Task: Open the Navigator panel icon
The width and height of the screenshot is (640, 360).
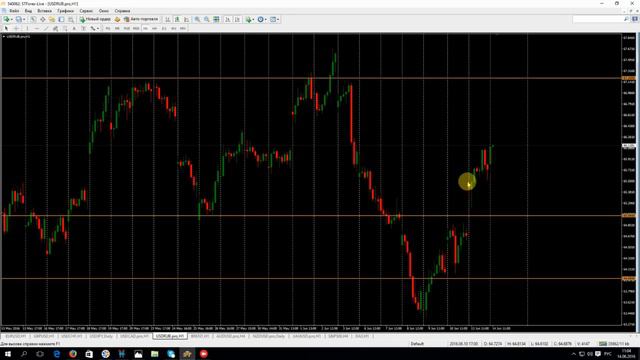Action: pyautogui.click(x=52, y=19)
